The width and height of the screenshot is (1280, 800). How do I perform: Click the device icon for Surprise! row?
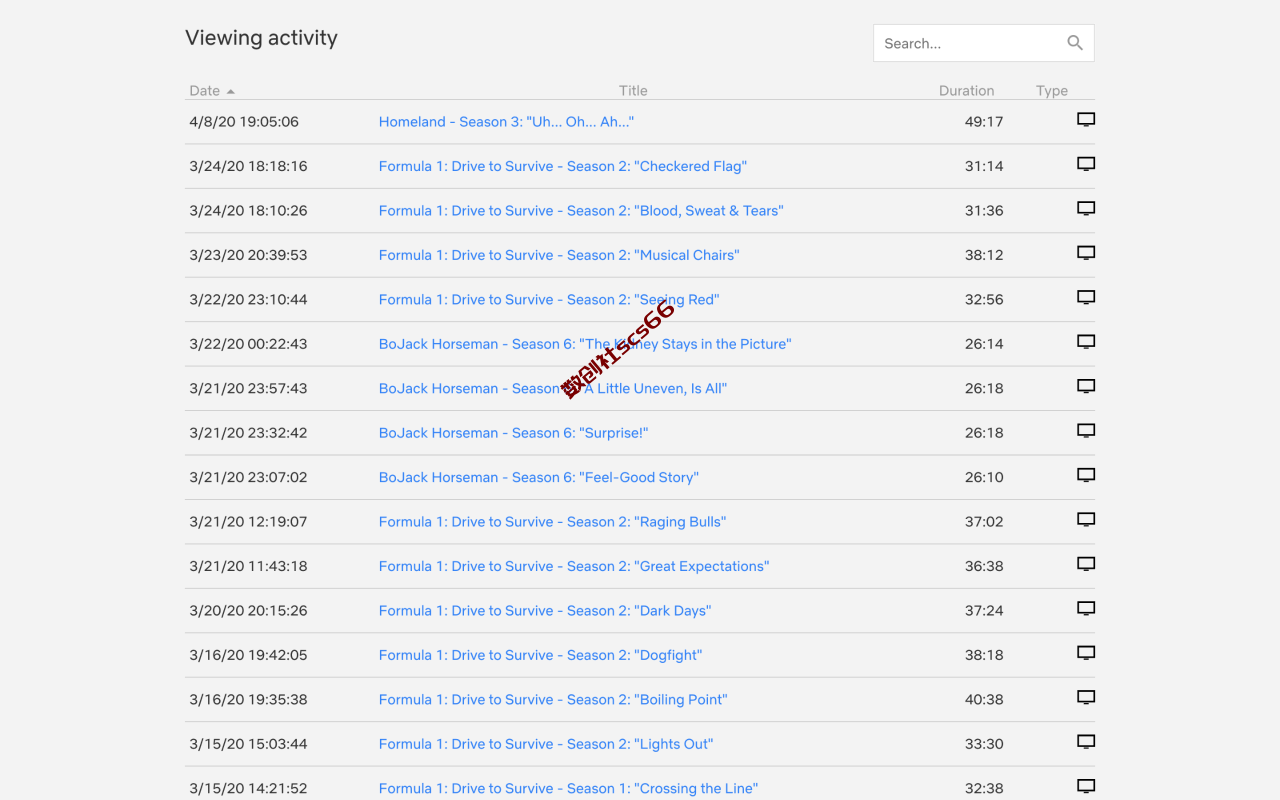point(1086,431)
